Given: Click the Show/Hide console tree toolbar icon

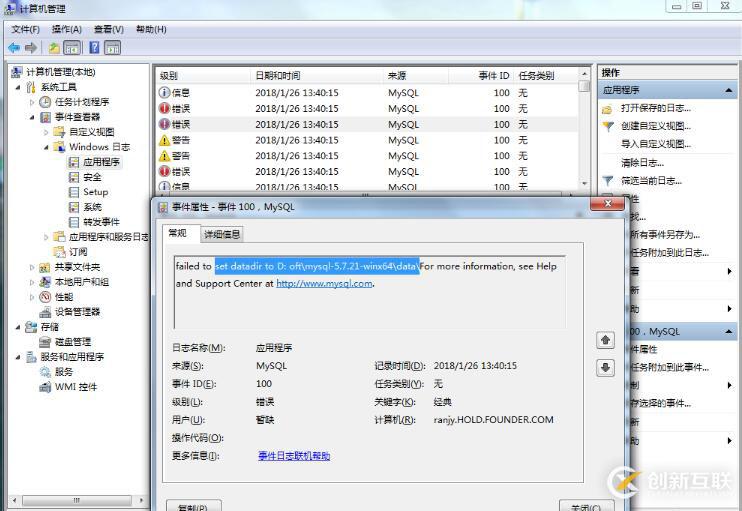Looking at the screenshot, I should [72, 47].
